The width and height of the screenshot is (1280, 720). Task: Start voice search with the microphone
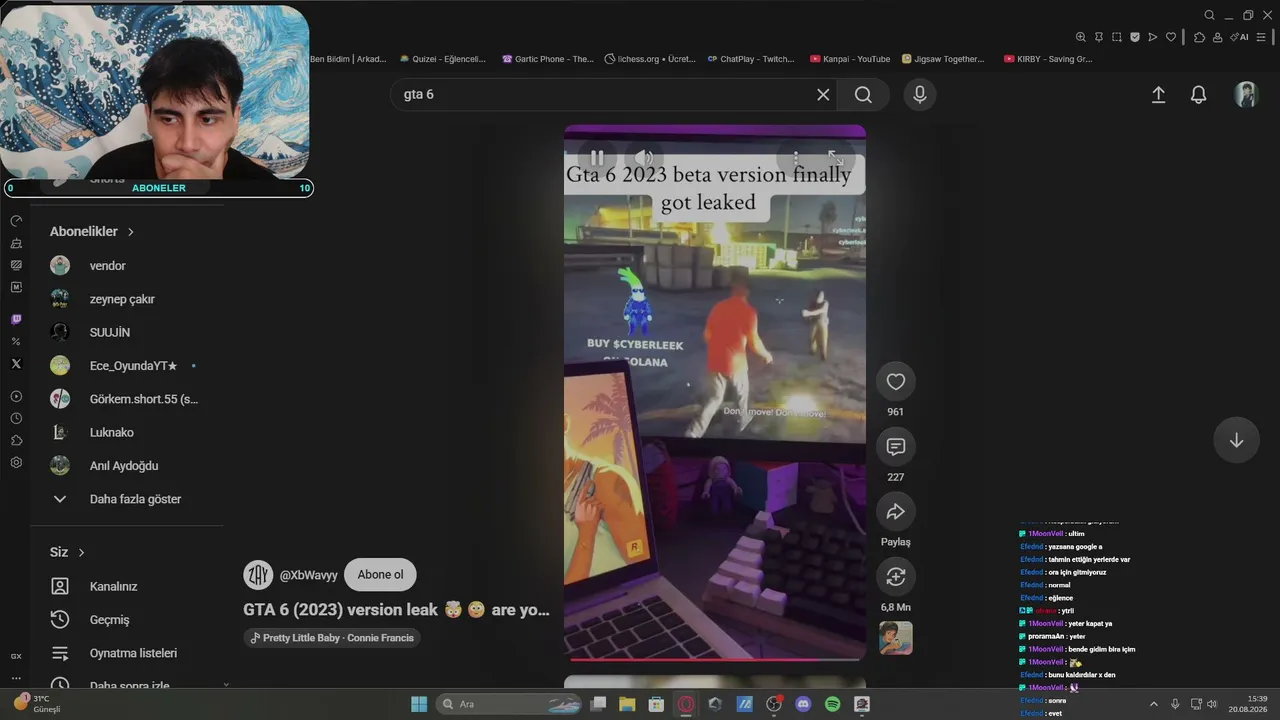tap(920, 95)
